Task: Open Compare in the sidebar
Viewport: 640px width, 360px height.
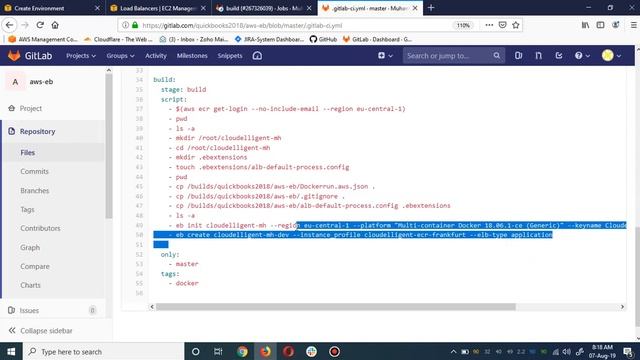Action: 35,266
